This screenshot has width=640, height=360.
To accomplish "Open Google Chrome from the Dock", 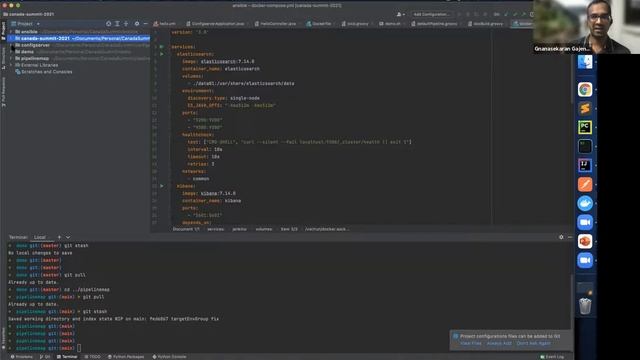I will [x=585, y=89].
